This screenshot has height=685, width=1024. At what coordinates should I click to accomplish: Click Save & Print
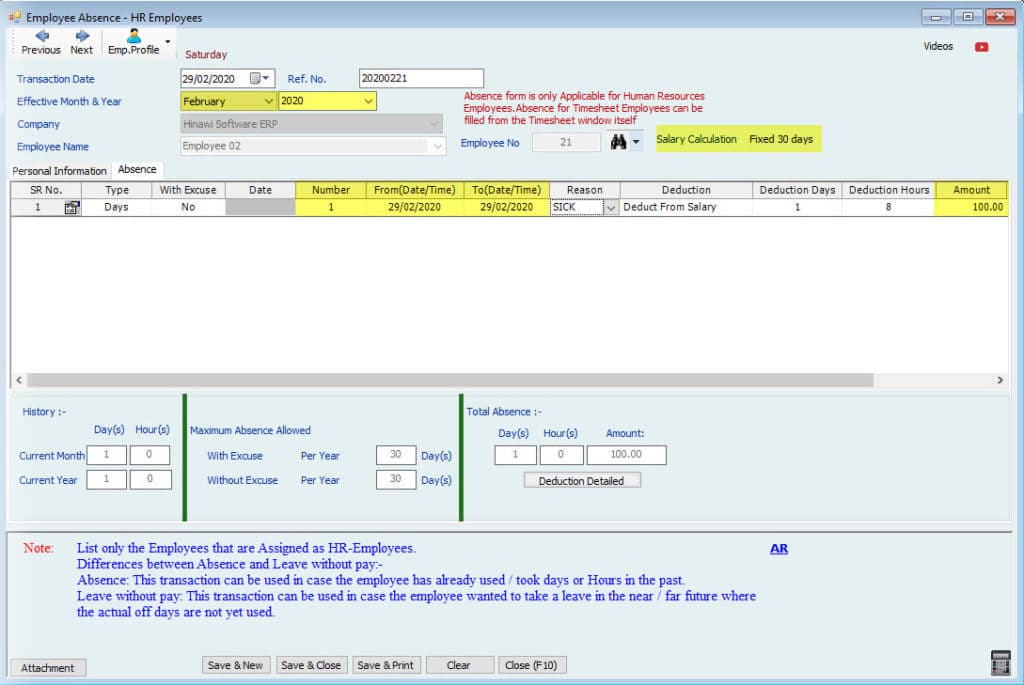[385, 665]
